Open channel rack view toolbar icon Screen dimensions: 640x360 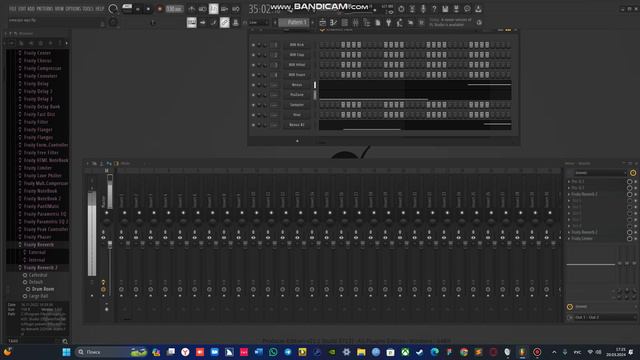(344, 23)
